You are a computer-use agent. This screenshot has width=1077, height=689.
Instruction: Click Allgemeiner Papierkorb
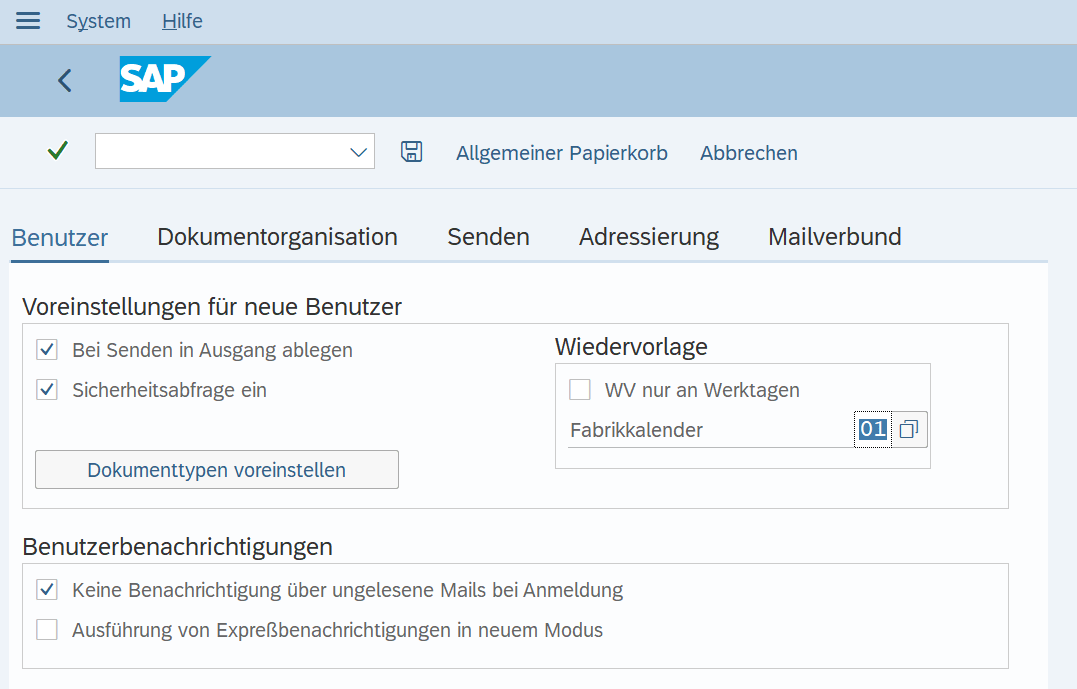click(562, 153)
